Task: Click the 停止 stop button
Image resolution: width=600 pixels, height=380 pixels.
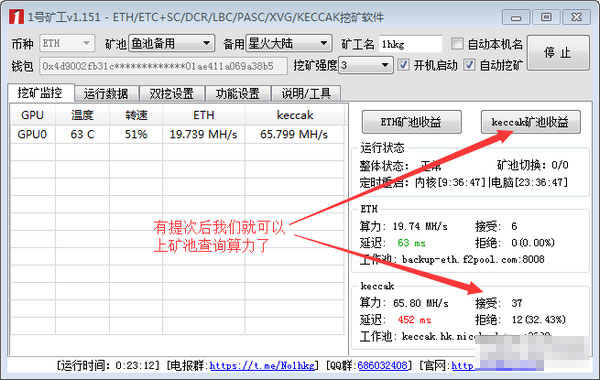Action: coord(558,53)
